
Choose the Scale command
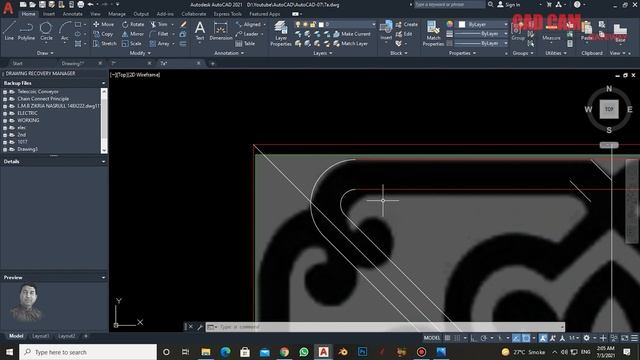pyautogui.click(x=132, y=44)
